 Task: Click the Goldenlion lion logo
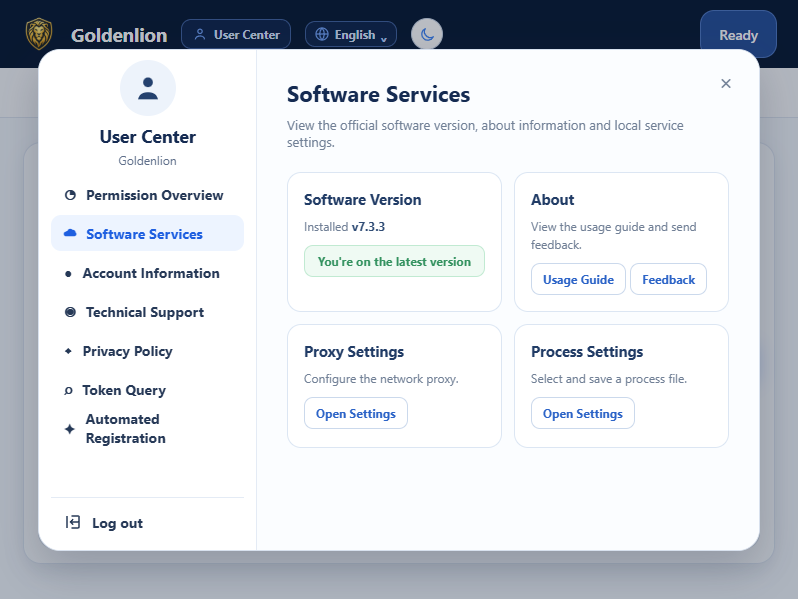39,34
